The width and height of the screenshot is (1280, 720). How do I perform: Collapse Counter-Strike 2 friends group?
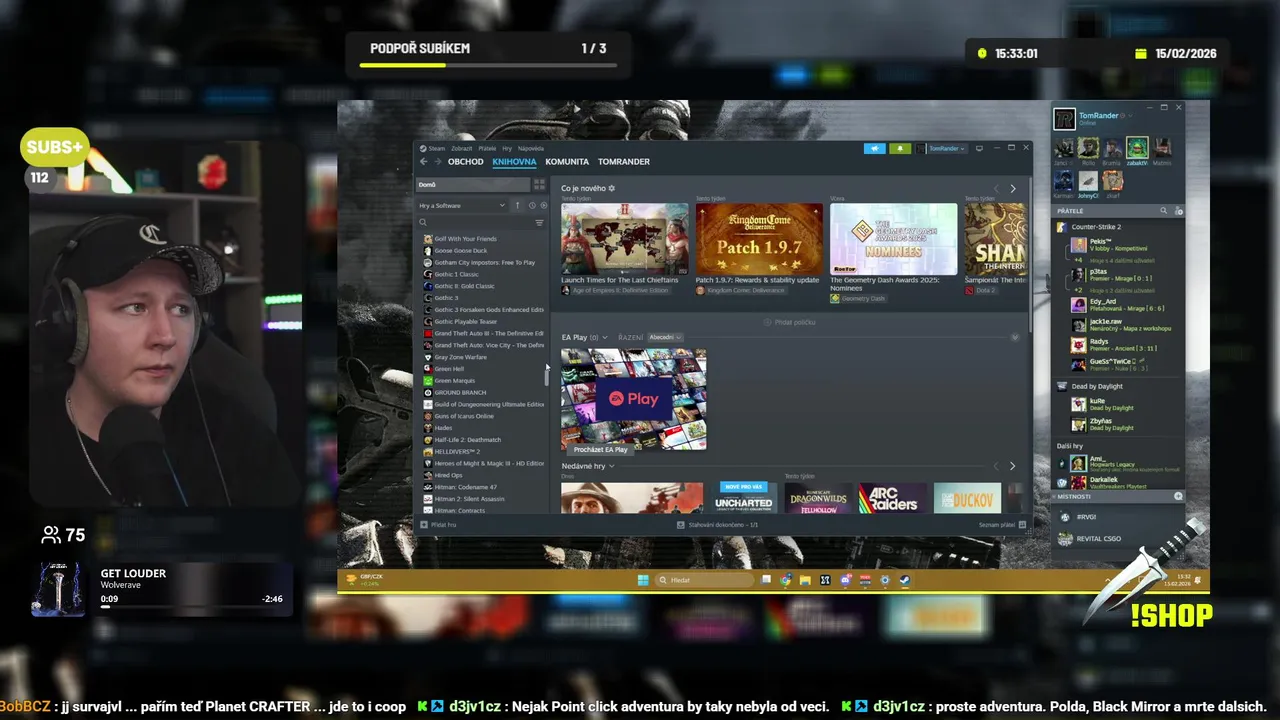[x=1097, y=227]
